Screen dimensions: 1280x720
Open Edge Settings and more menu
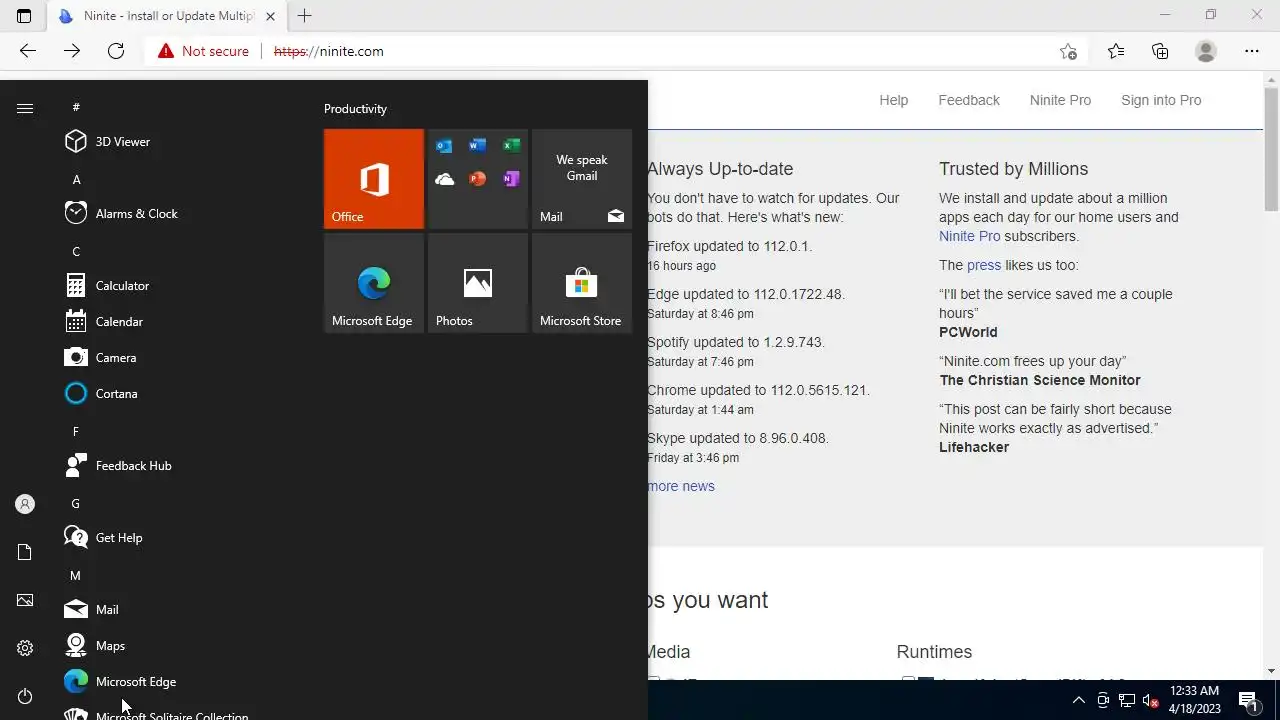pos(1252,51)
